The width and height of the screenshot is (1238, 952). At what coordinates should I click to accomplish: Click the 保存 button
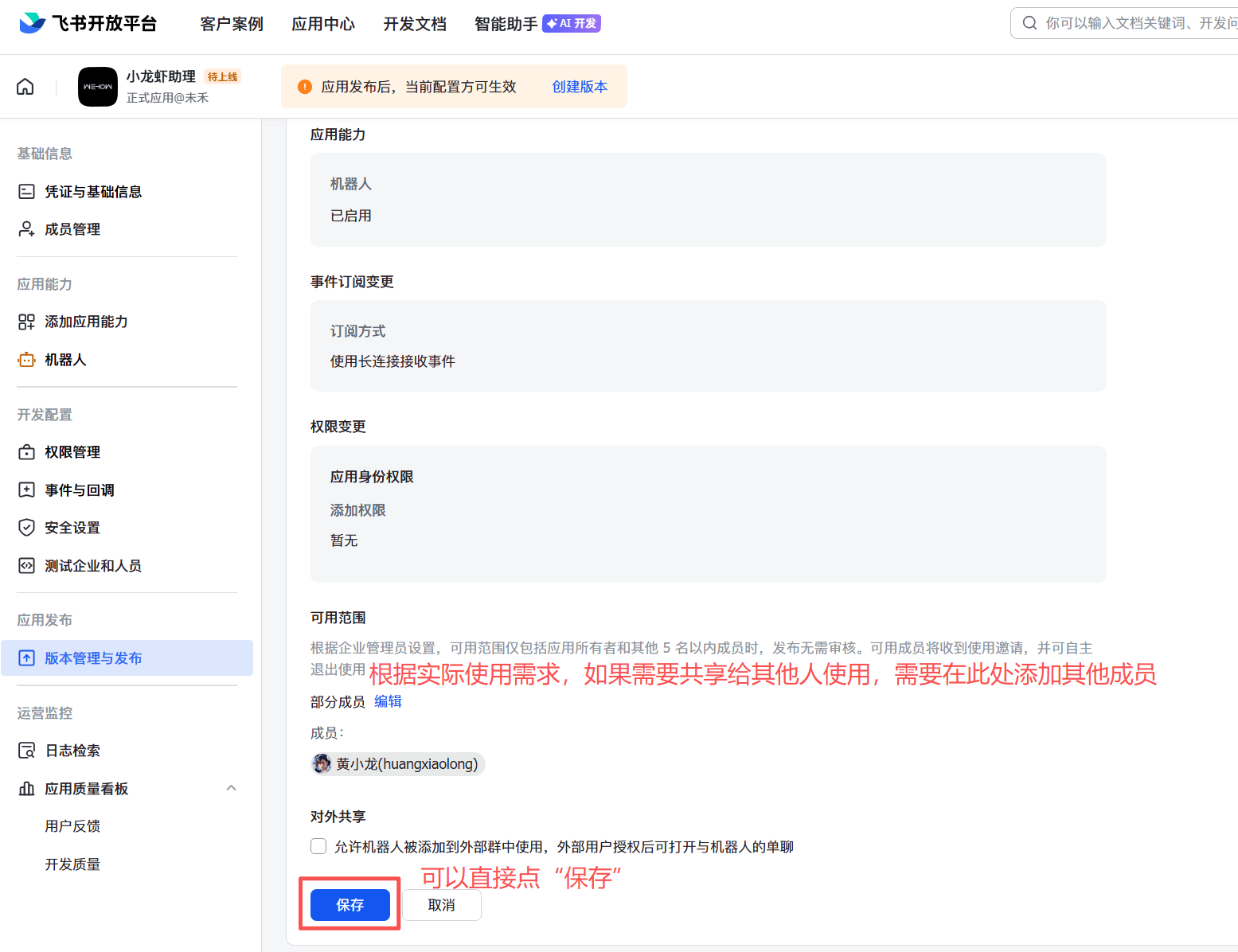tap(349, 904)
